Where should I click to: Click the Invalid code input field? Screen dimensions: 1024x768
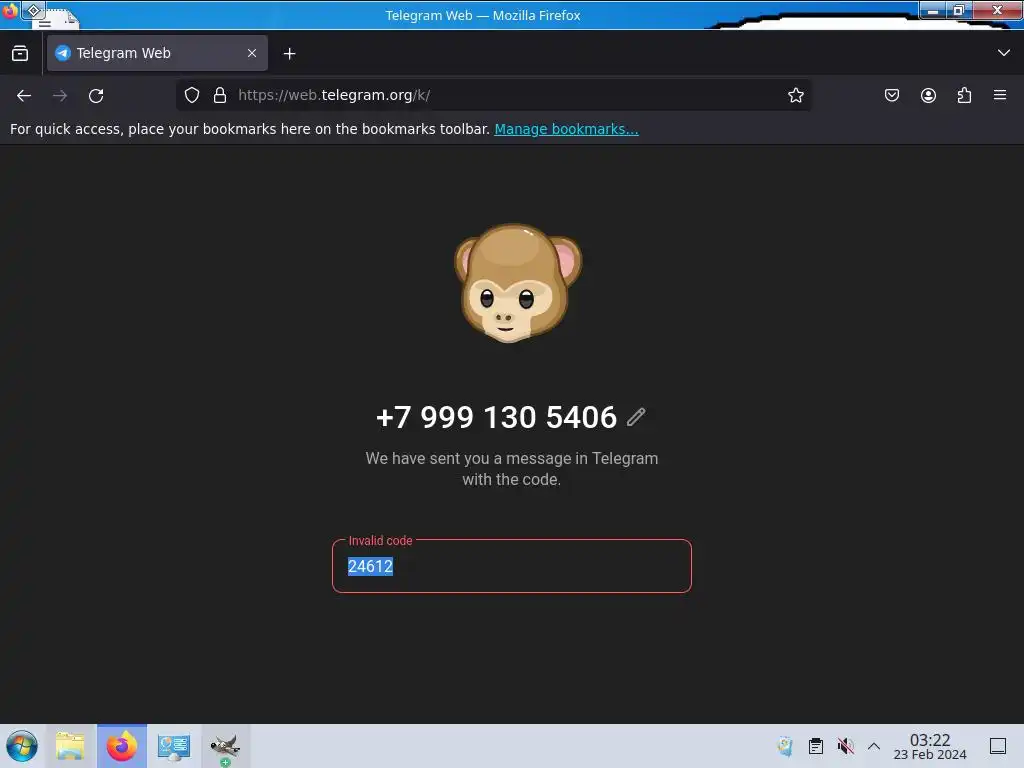click(x=511, y=566)
